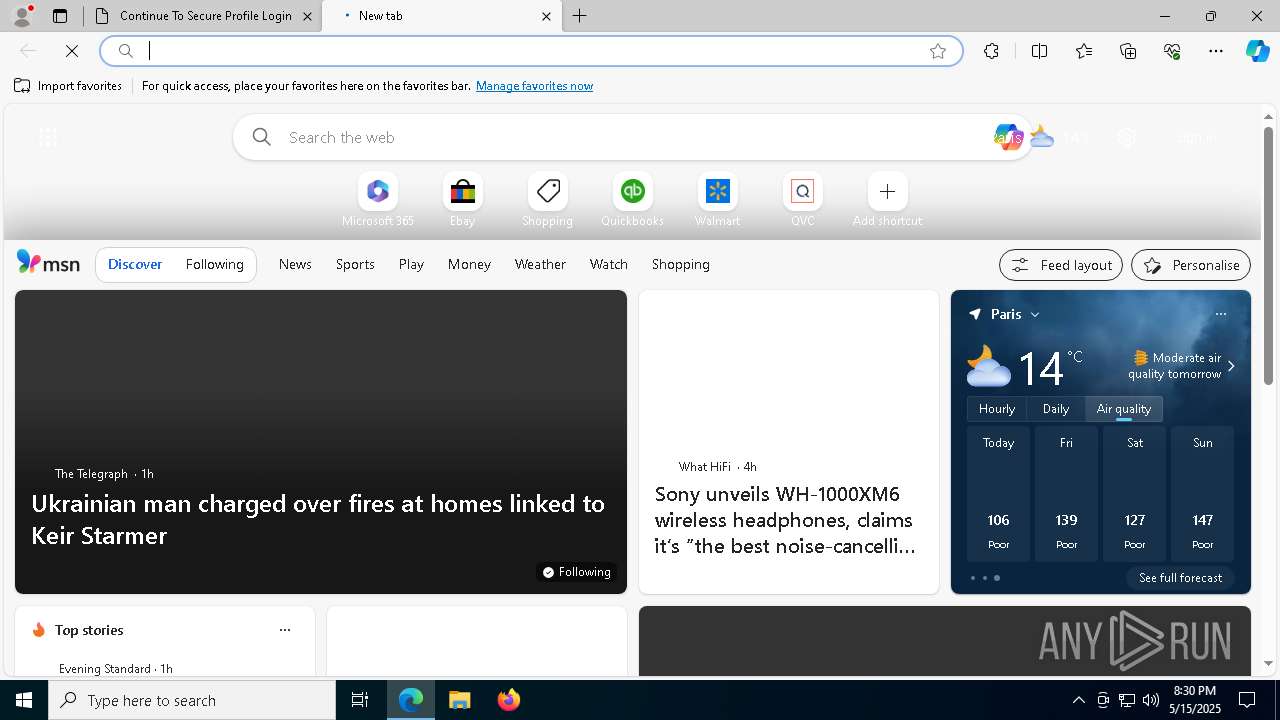This screenshot has height=720, width=1280.
Task: Open the tab actions menu icon
Action: (60, 16)
